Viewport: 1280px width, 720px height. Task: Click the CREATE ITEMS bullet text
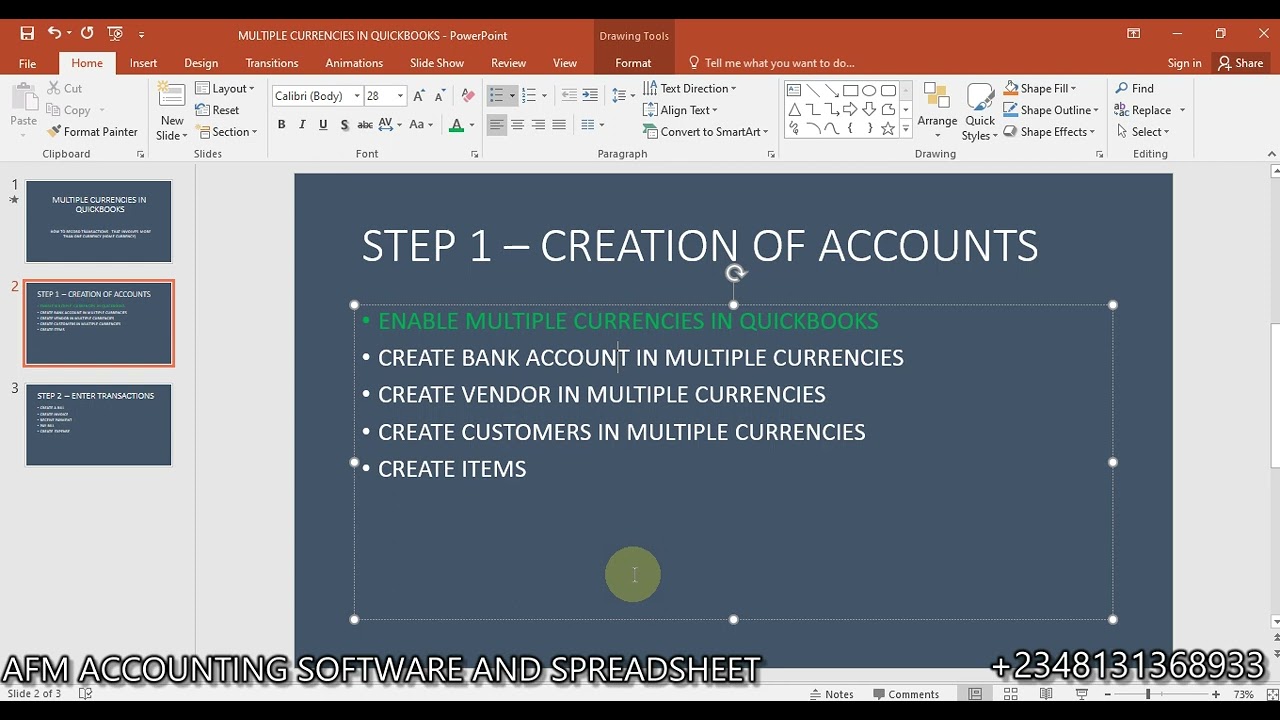(452, 469)
